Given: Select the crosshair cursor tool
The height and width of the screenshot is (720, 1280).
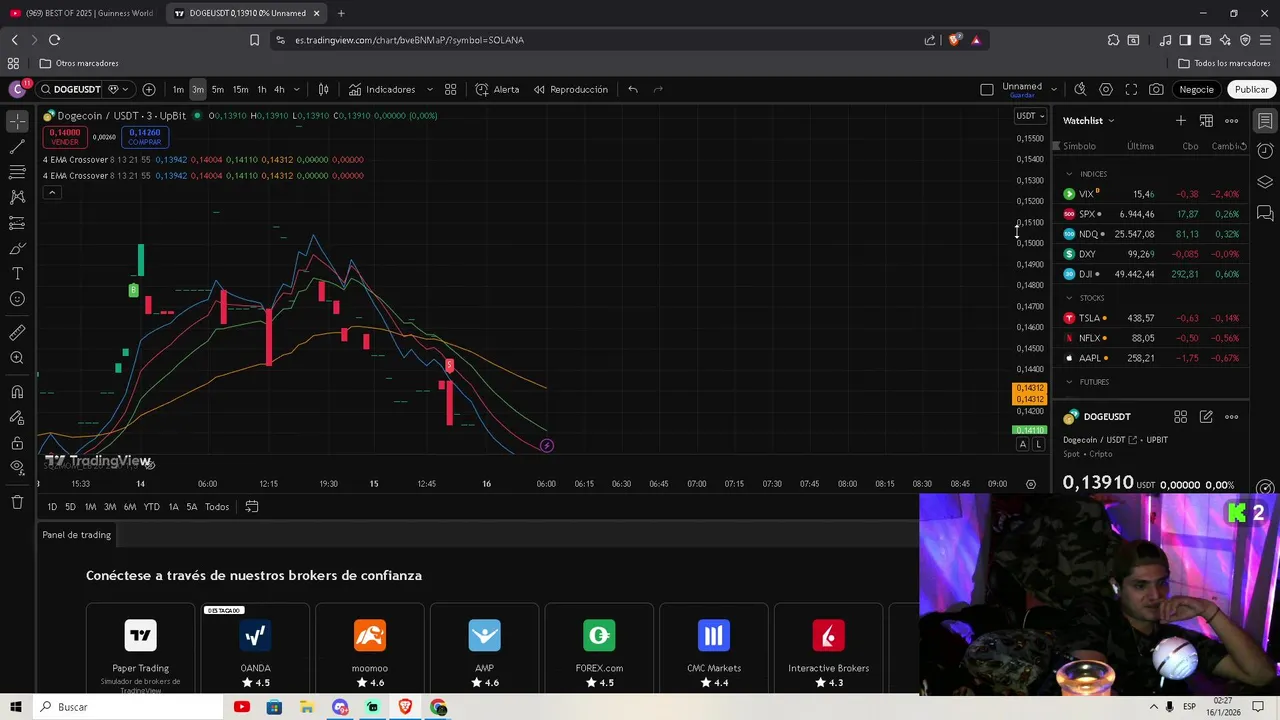Looking at the screenshot, I should tap(18, 121).
